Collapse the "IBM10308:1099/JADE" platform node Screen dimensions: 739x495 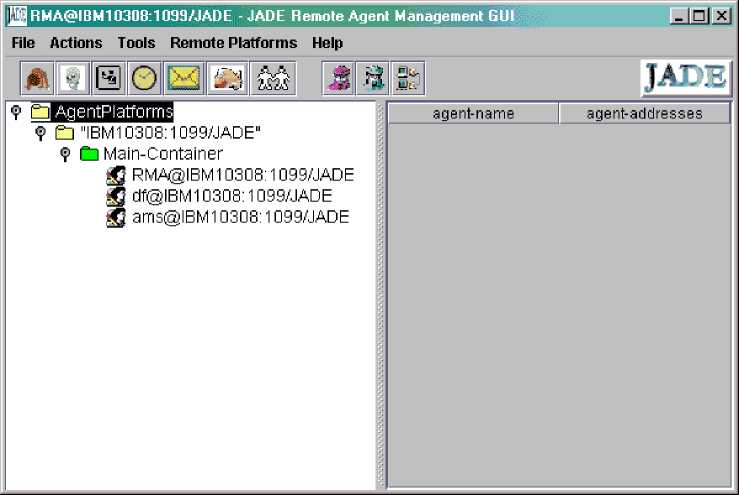click(41, 133)
